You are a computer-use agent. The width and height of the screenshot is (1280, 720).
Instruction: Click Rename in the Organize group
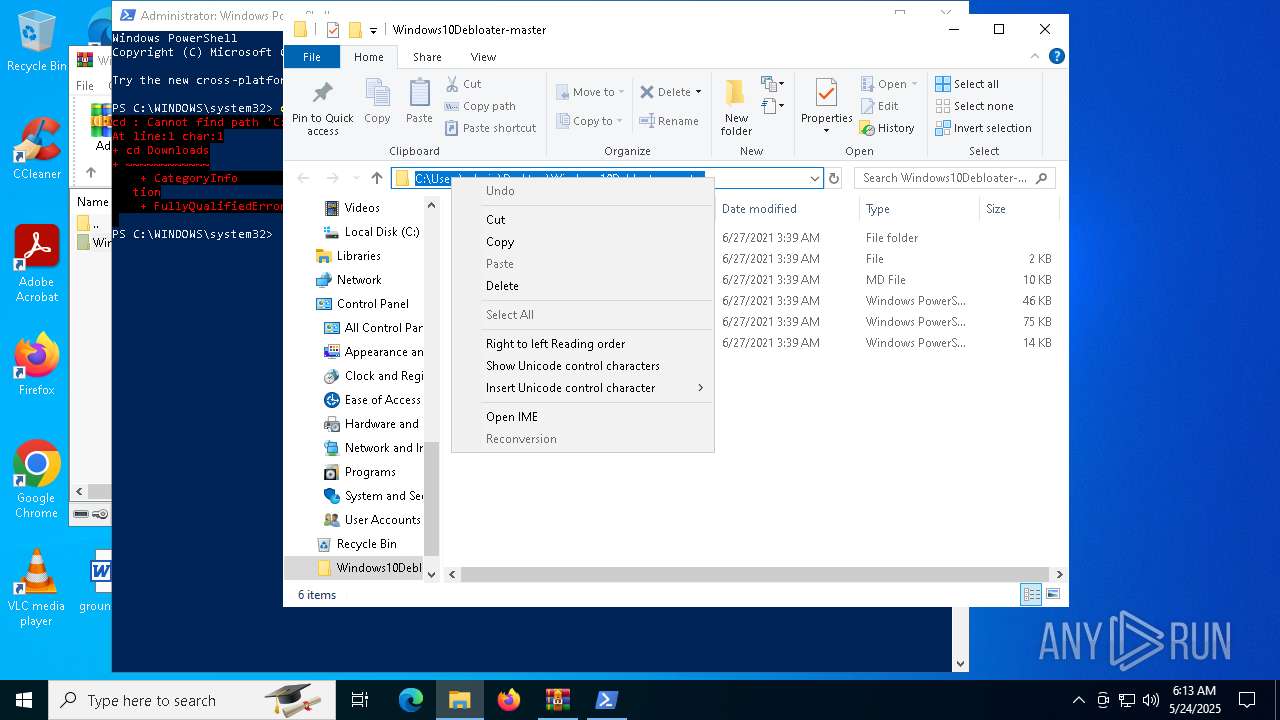pyautogui.click(x=669, y=121)
